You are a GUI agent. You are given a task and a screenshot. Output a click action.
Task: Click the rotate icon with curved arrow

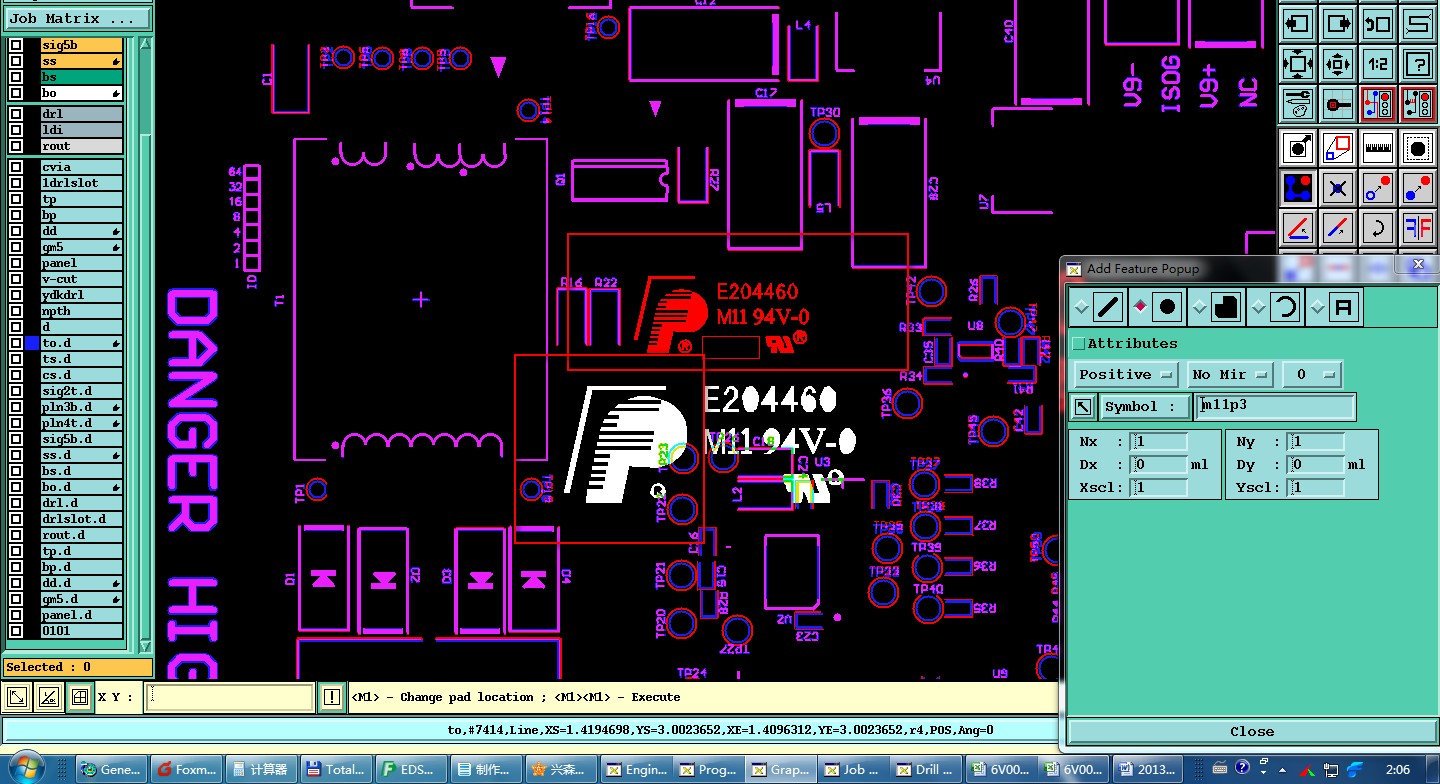[1378, 228]
